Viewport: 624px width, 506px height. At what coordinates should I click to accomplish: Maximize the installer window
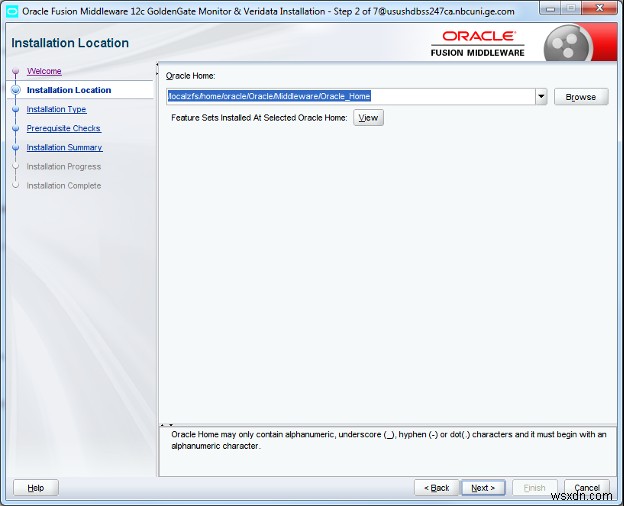pyautogui.click(x=571, y=8)
